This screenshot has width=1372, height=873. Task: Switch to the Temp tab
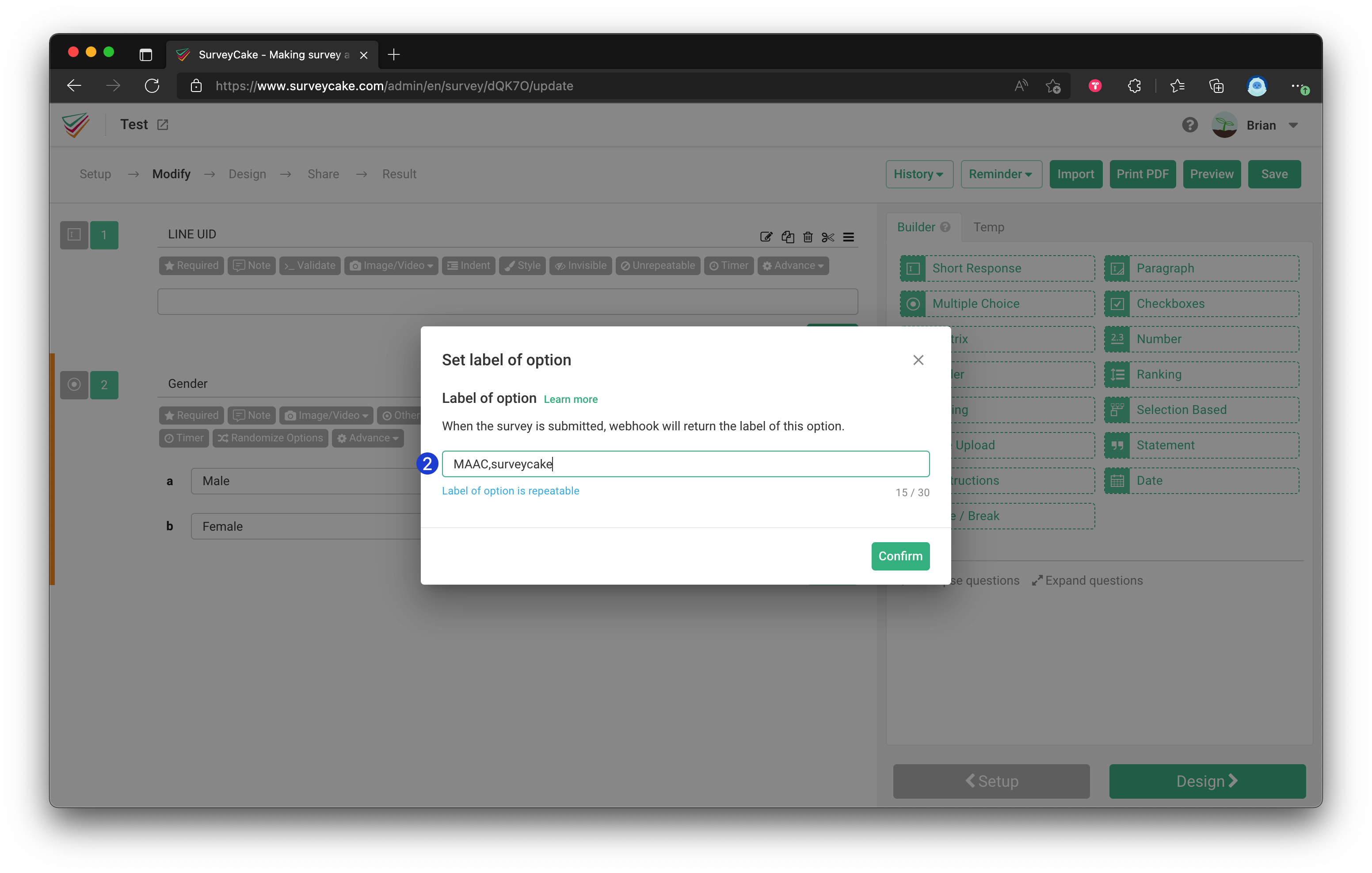coord(988,227)
